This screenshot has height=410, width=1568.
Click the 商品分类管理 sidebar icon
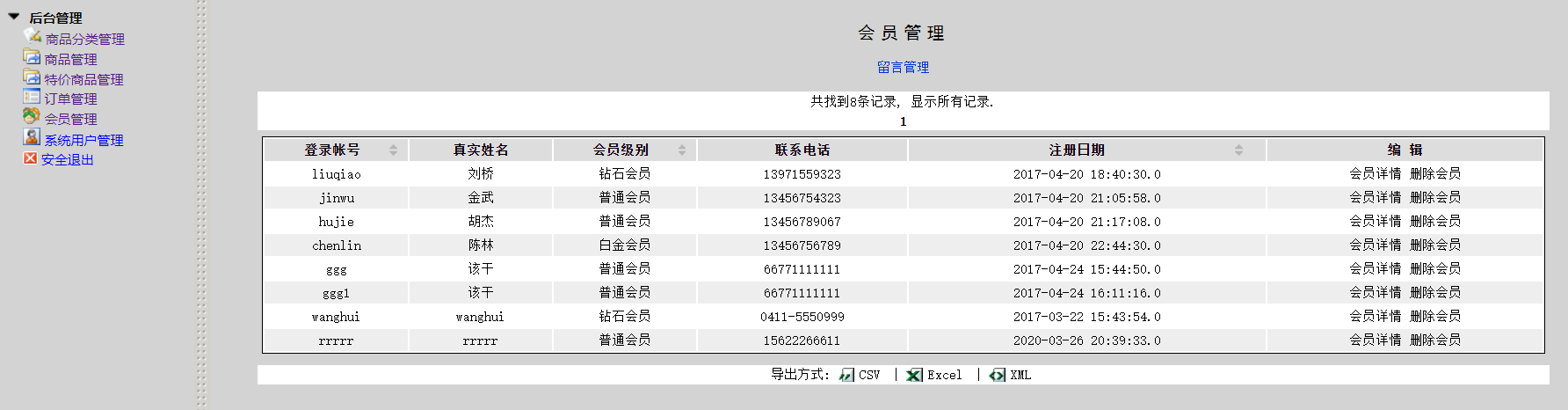33,36
